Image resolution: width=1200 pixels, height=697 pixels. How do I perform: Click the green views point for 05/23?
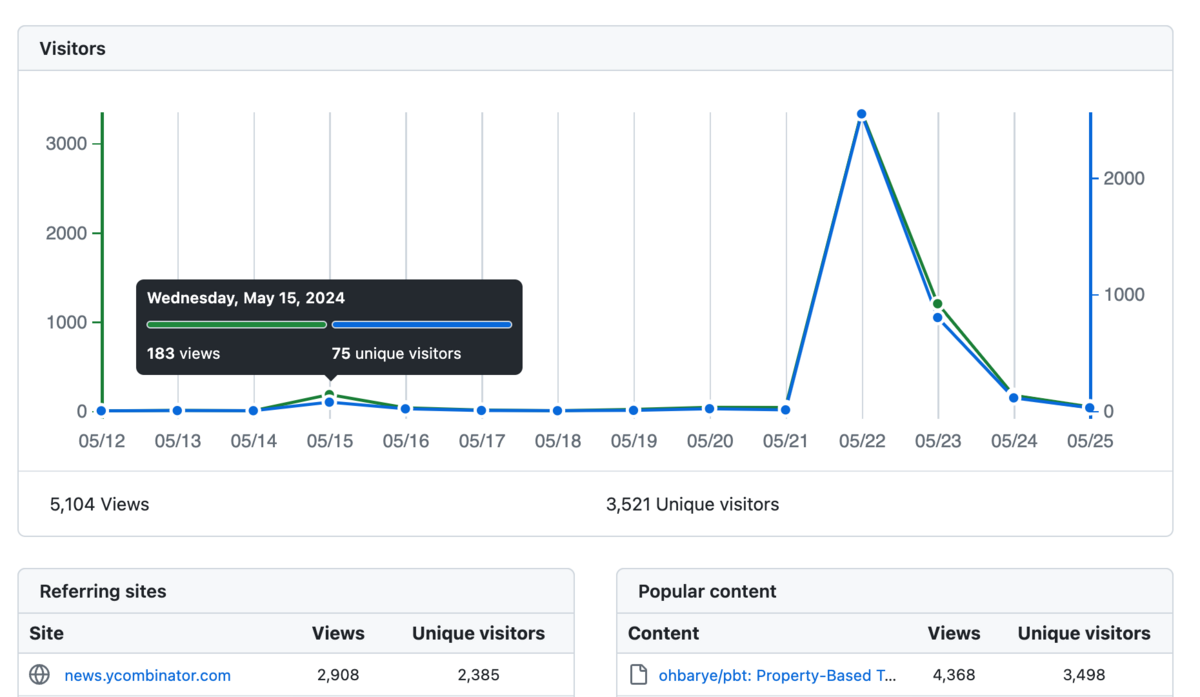tap(938, 303)
